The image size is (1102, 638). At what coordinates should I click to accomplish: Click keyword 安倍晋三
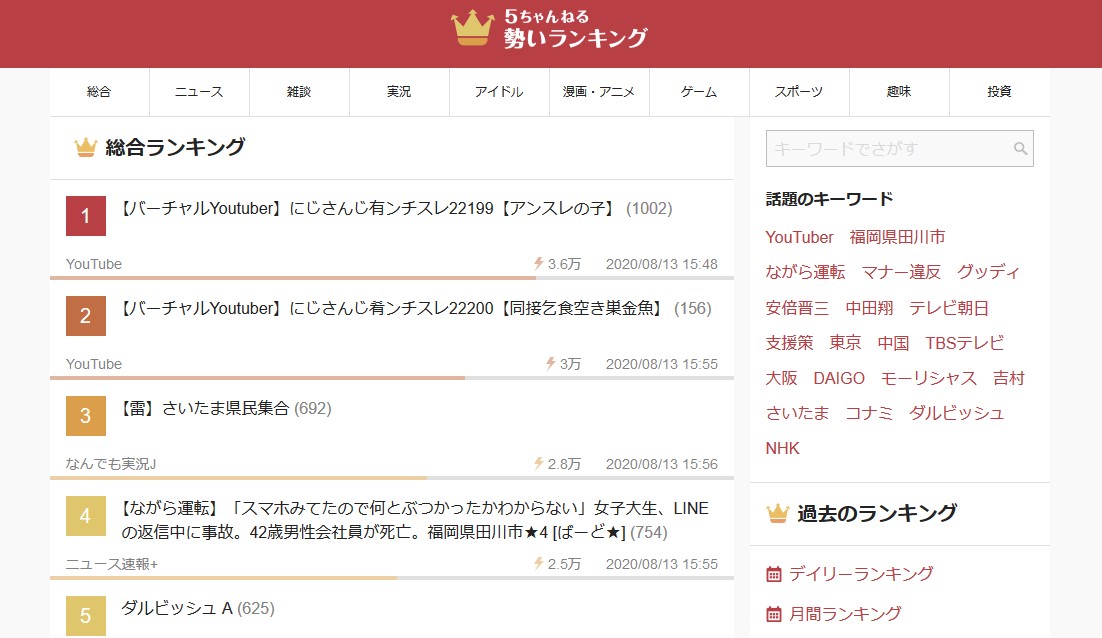pyautogui.click(x=797, y=308)
